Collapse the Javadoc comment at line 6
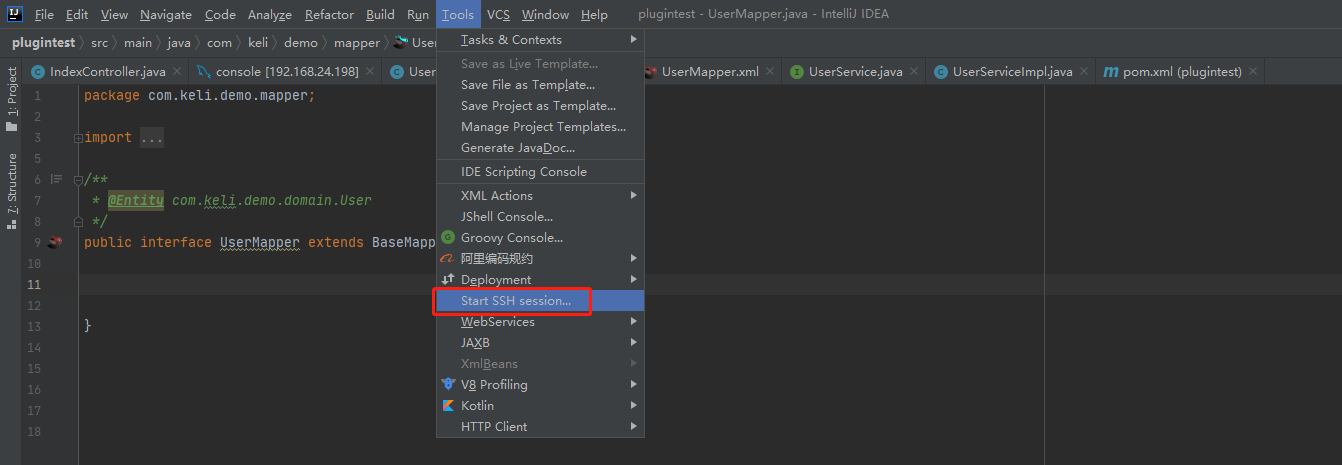This screenshot has width=1342, height=465. tap(78, 179)
